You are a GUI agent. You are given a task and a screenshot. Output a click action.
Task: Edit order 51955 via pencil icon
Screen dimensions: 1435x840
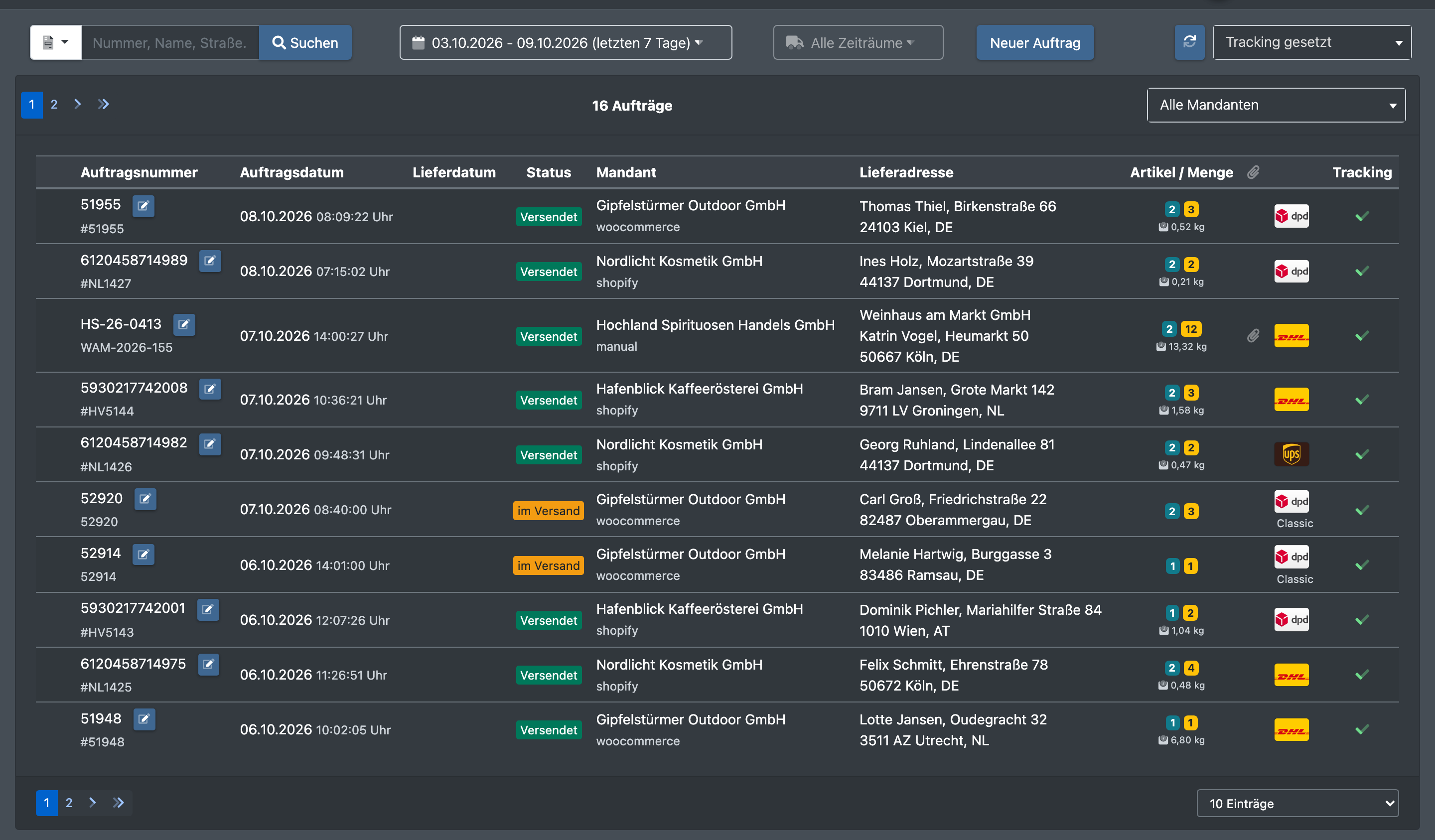[143, 206]
